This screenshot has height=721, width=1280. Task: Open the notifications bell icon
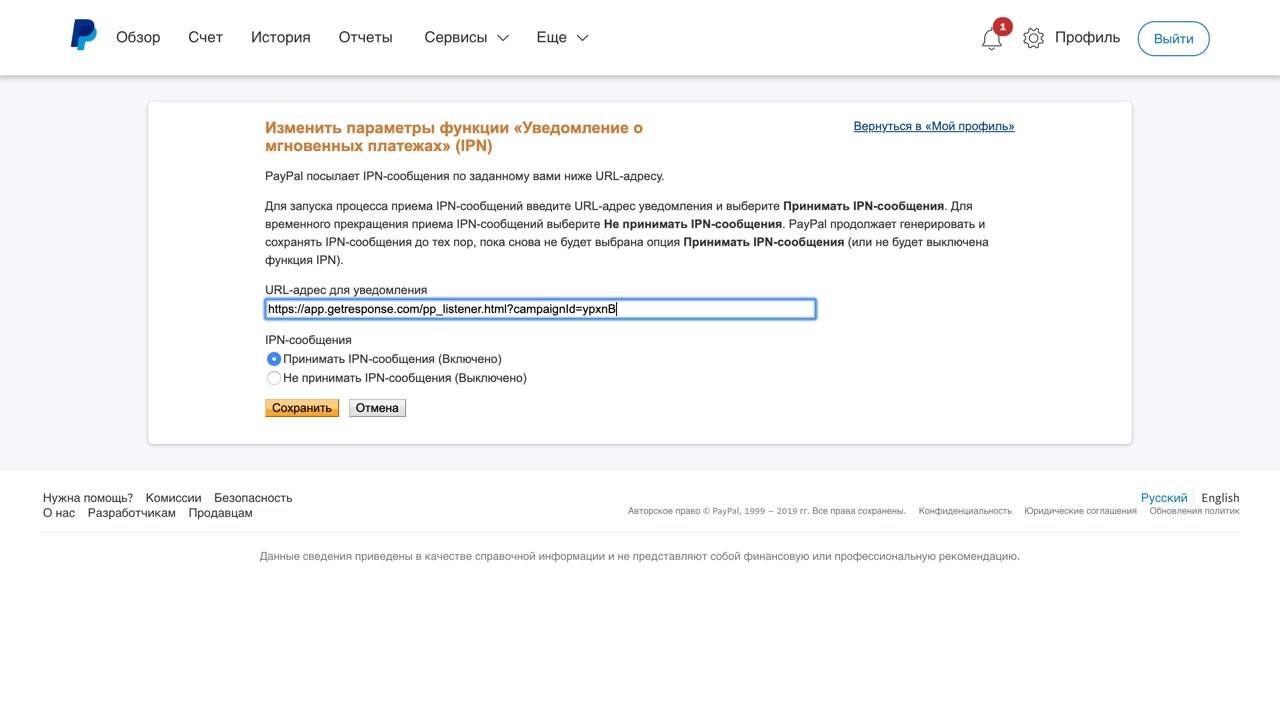pyautogui.click(x=991, y=39)
